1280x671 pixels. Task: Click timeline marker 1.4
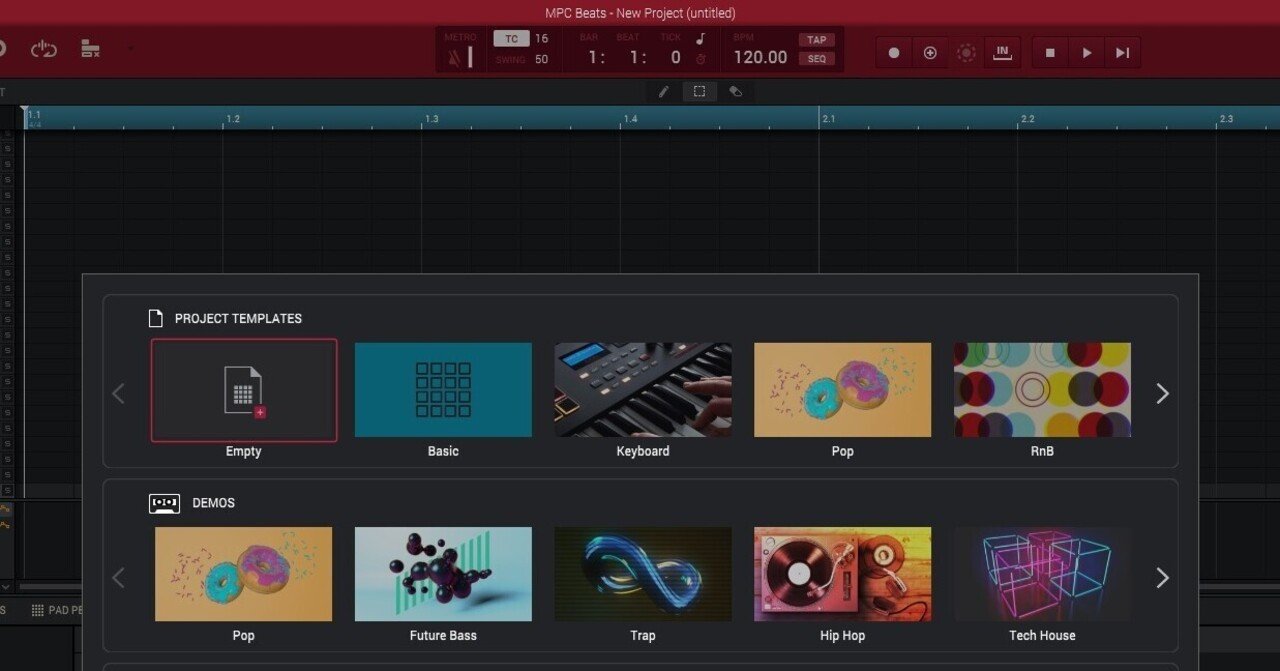coord(630,119)
